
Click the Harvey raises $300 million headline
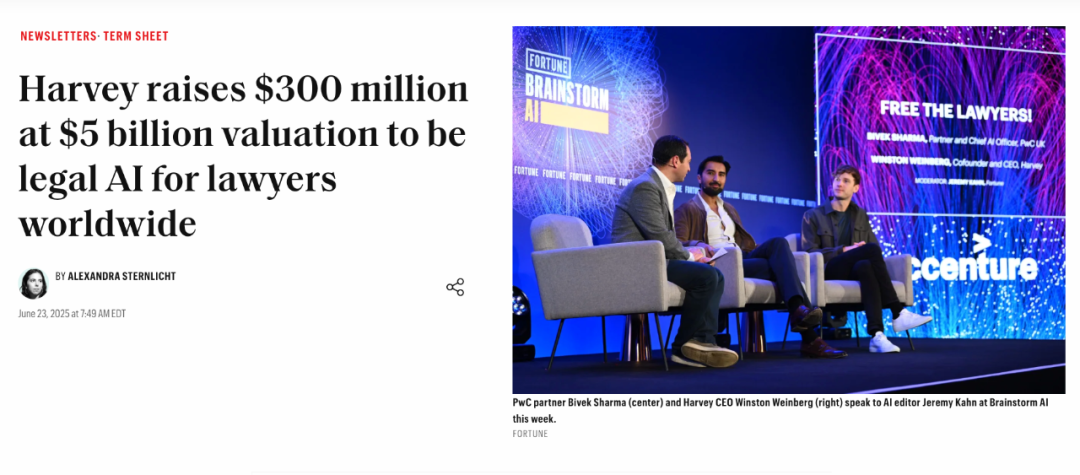pos(242,156)
